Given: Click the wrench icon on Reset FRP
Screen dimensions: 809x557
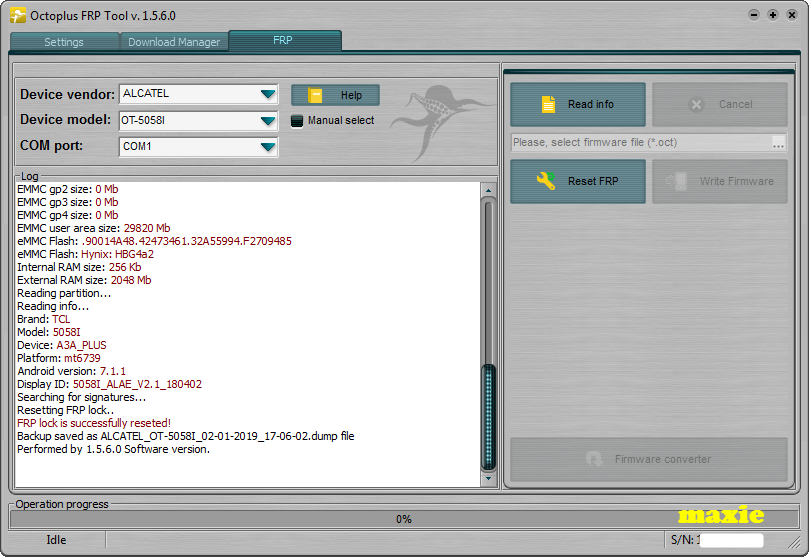Looking at the screenshot, I should (546, 181).
